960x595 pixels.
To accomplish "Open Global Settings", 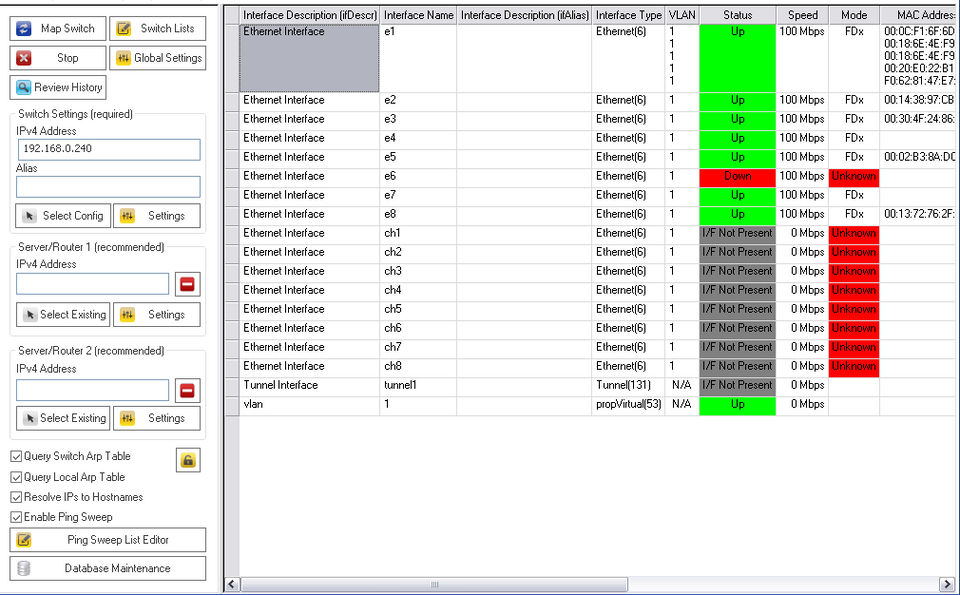I will tap(157, 58).
